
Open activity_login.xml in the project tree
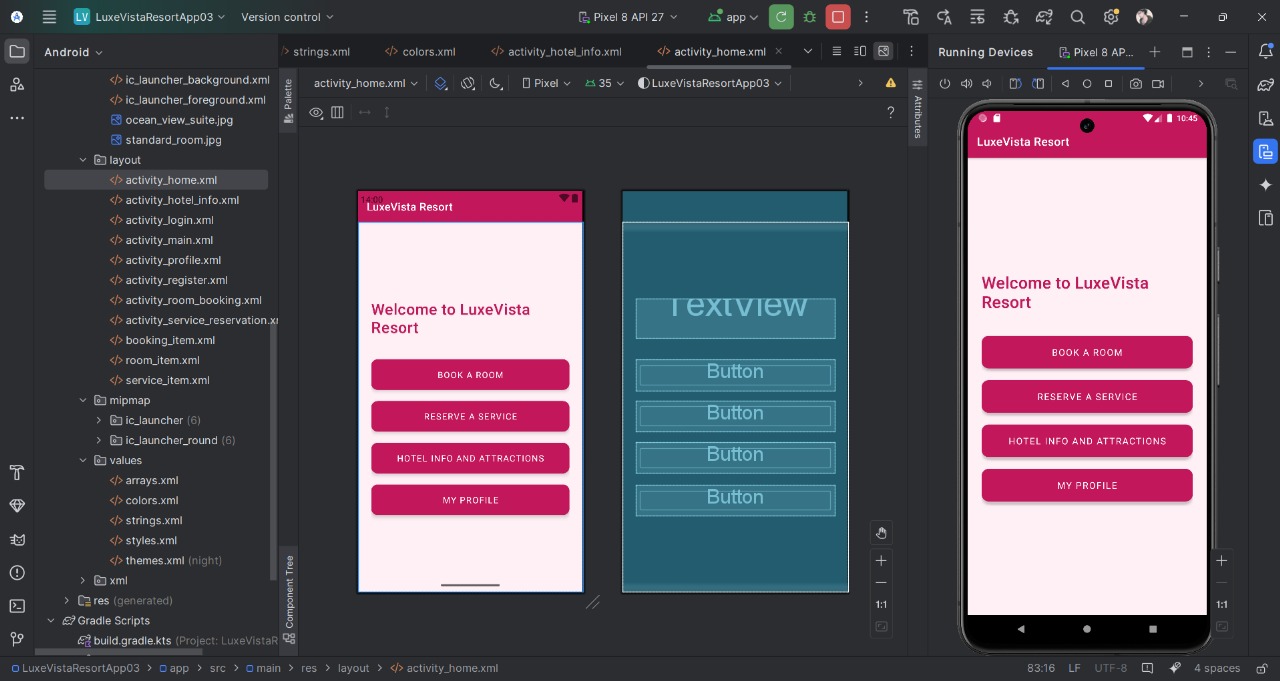click(169, 220)
